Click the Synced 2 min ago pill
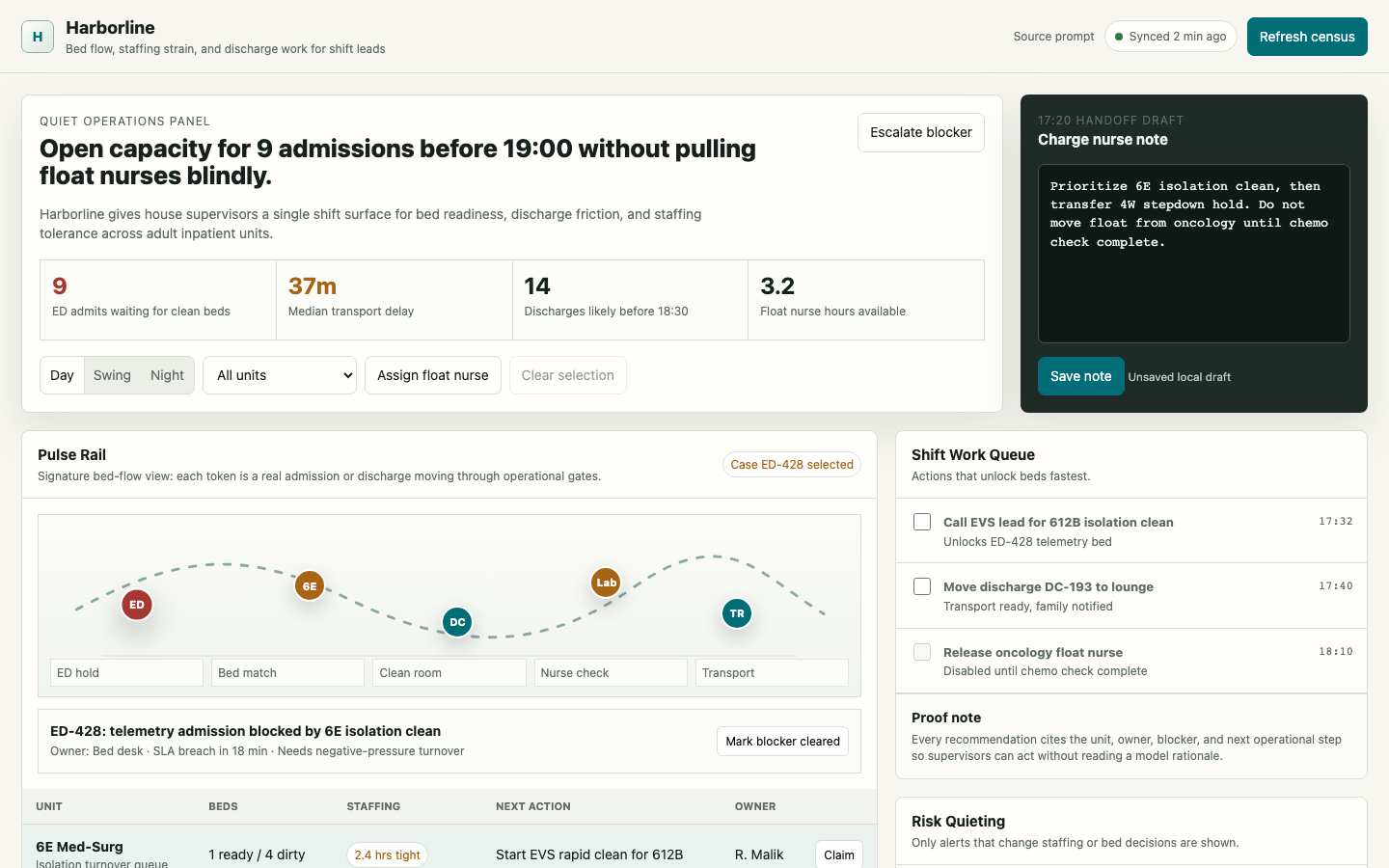The image size is (1389, 868). coord(1170,37)
